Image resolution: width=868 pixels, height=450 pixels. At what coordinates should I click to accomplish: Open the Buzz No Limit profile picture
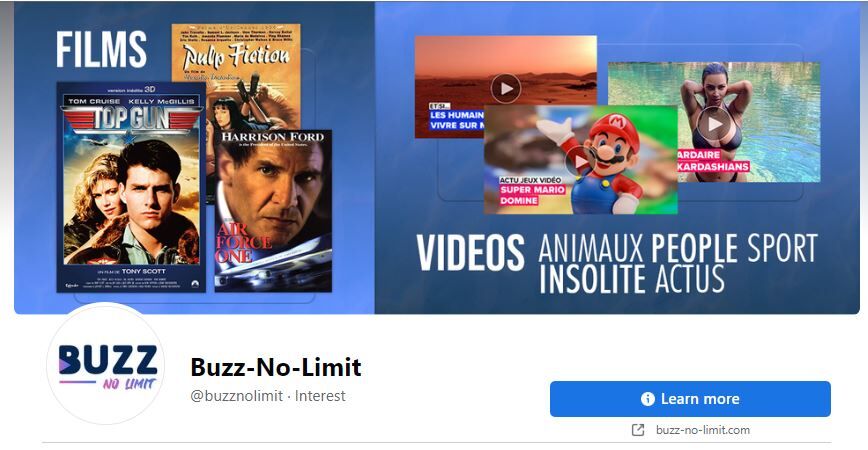[x=106, y=365]
